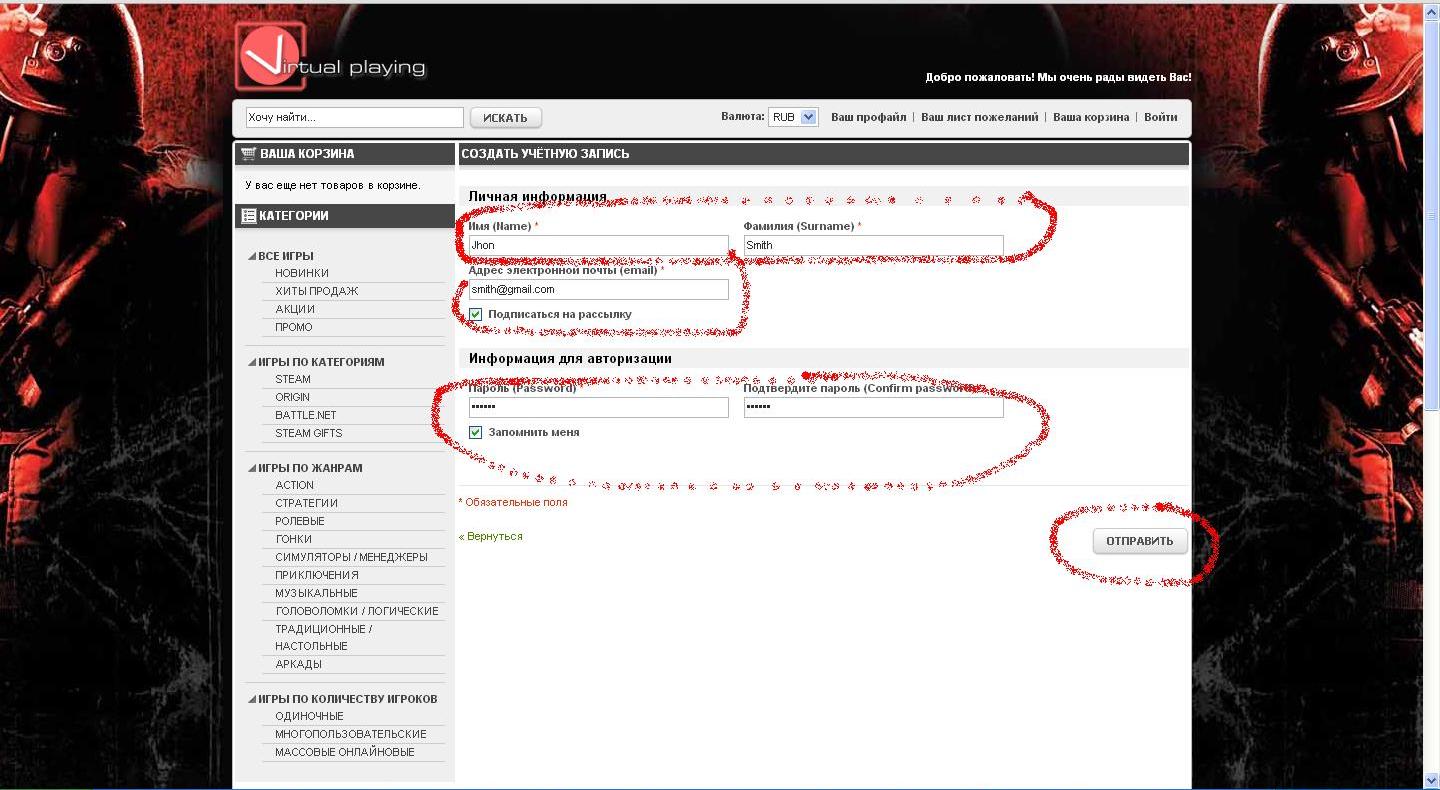Select the STEAM category in sidebar
This screenshot has width=1440, height=790.
coord(293,379)
